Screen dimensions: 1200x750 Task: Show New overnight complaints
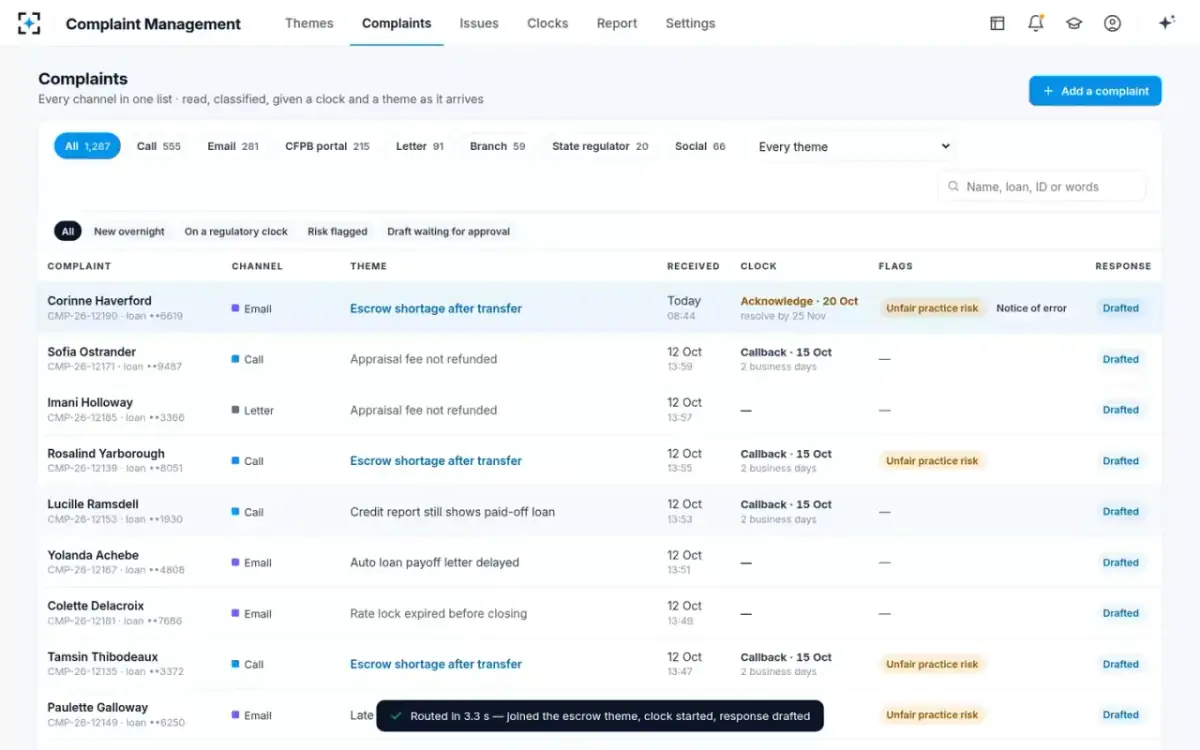tap(129, 231)
